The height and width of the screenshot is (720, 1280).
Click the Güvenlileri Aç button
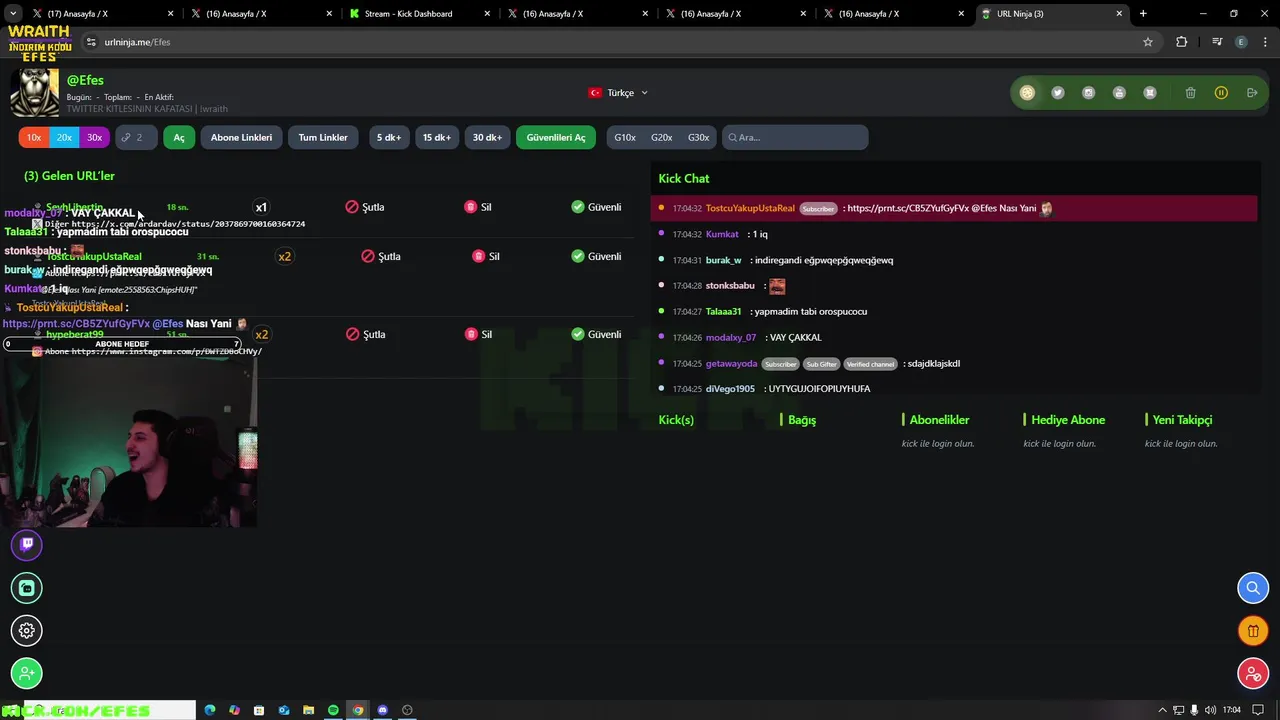556,137
